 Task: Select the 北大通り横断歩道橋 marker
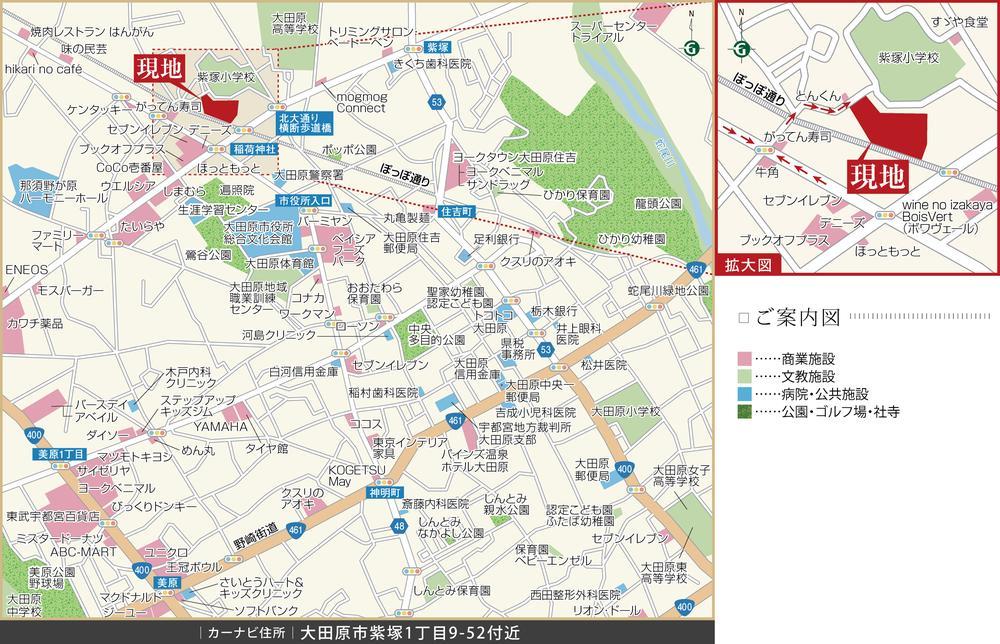click(x=305, y=123)
